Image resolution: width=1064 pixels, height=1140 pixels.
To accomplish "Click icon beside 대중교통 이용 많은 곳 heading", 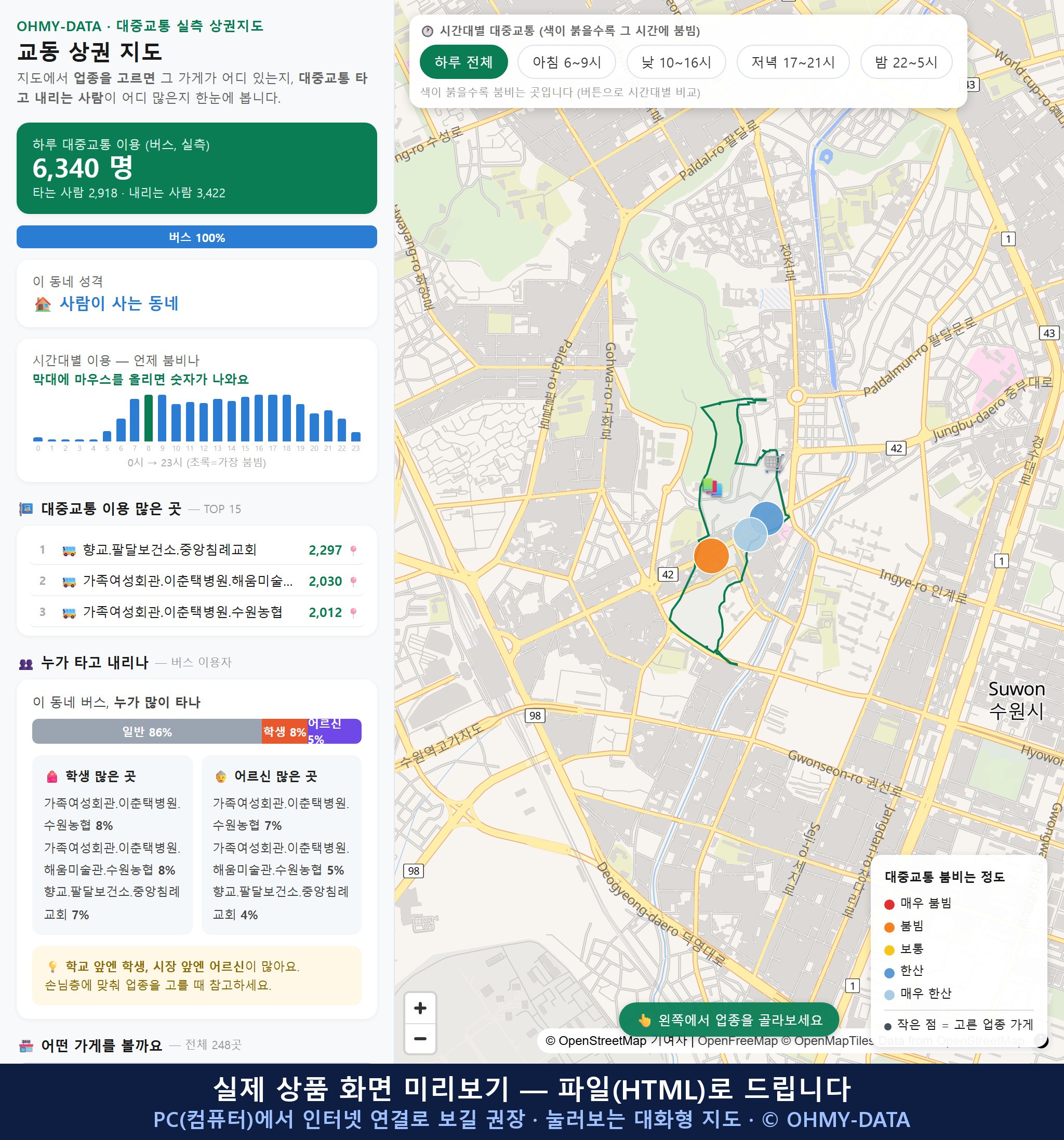I will point(26,508).
